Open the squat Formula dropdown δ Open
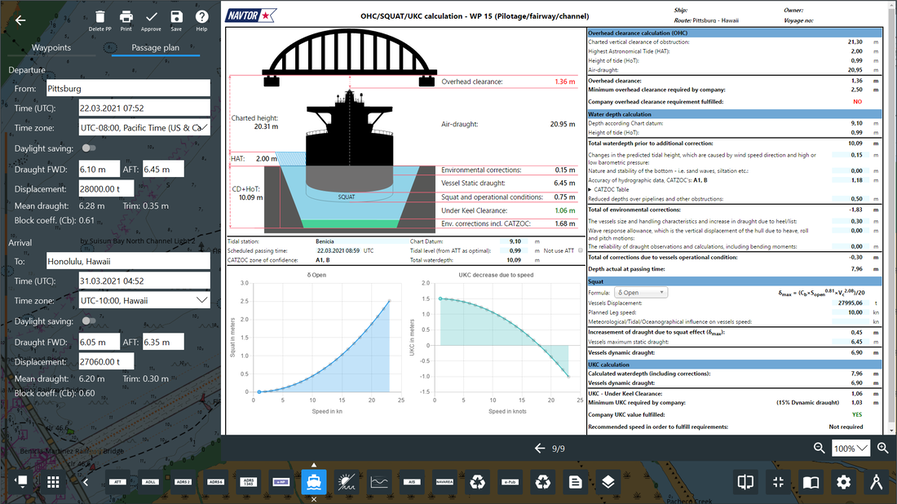 [x=641, y=292]
